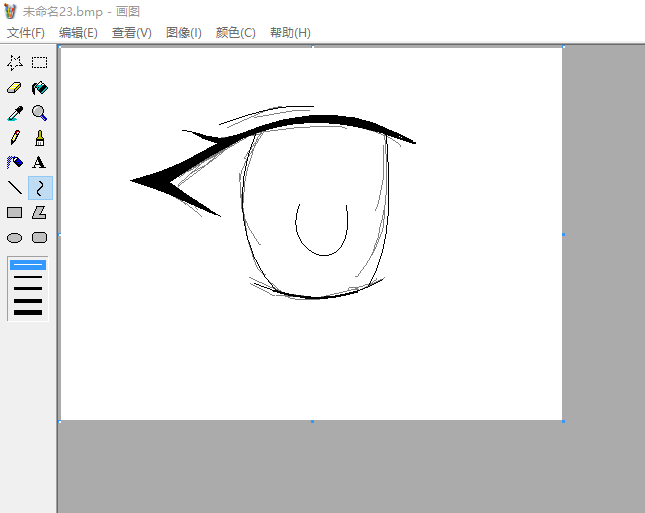Click the title text 未命名23.bmp - 画图
This screenshot has width=645, height=513.
pos(81,12)
